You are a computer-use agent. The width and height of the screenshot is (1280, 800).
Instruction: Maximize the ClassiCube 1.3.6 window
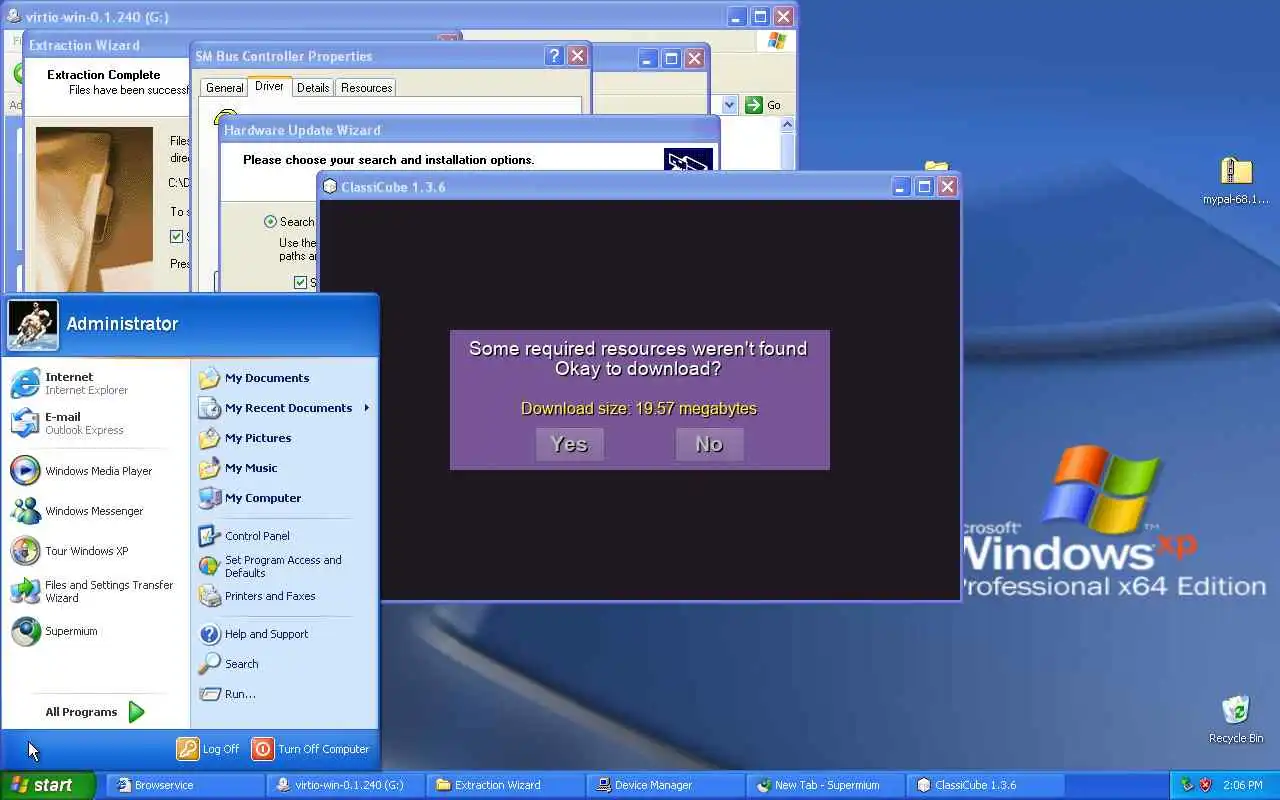point(925,187)
